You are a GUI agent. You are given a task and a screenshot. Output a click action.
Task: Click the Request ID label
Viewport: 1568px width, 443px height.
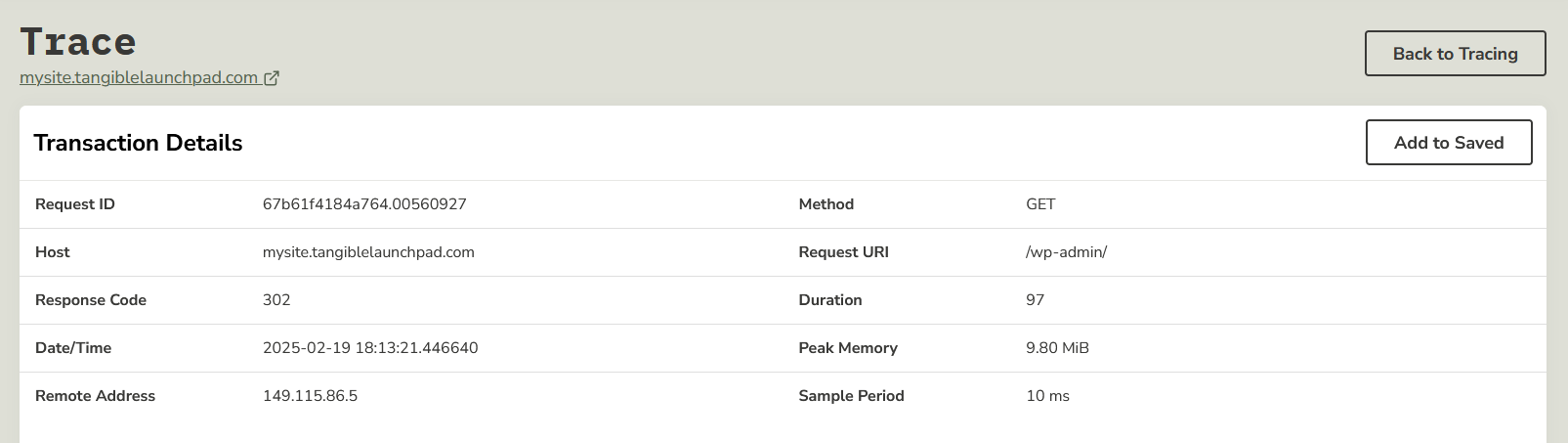[x=75, y=204]
